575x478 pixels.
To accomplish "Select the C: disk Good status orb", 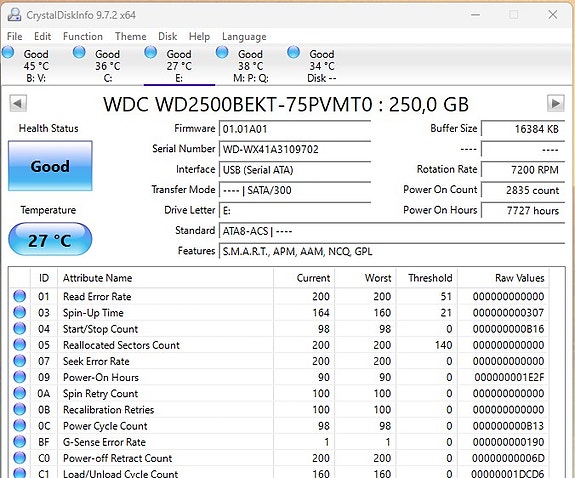I will (79, 52).
